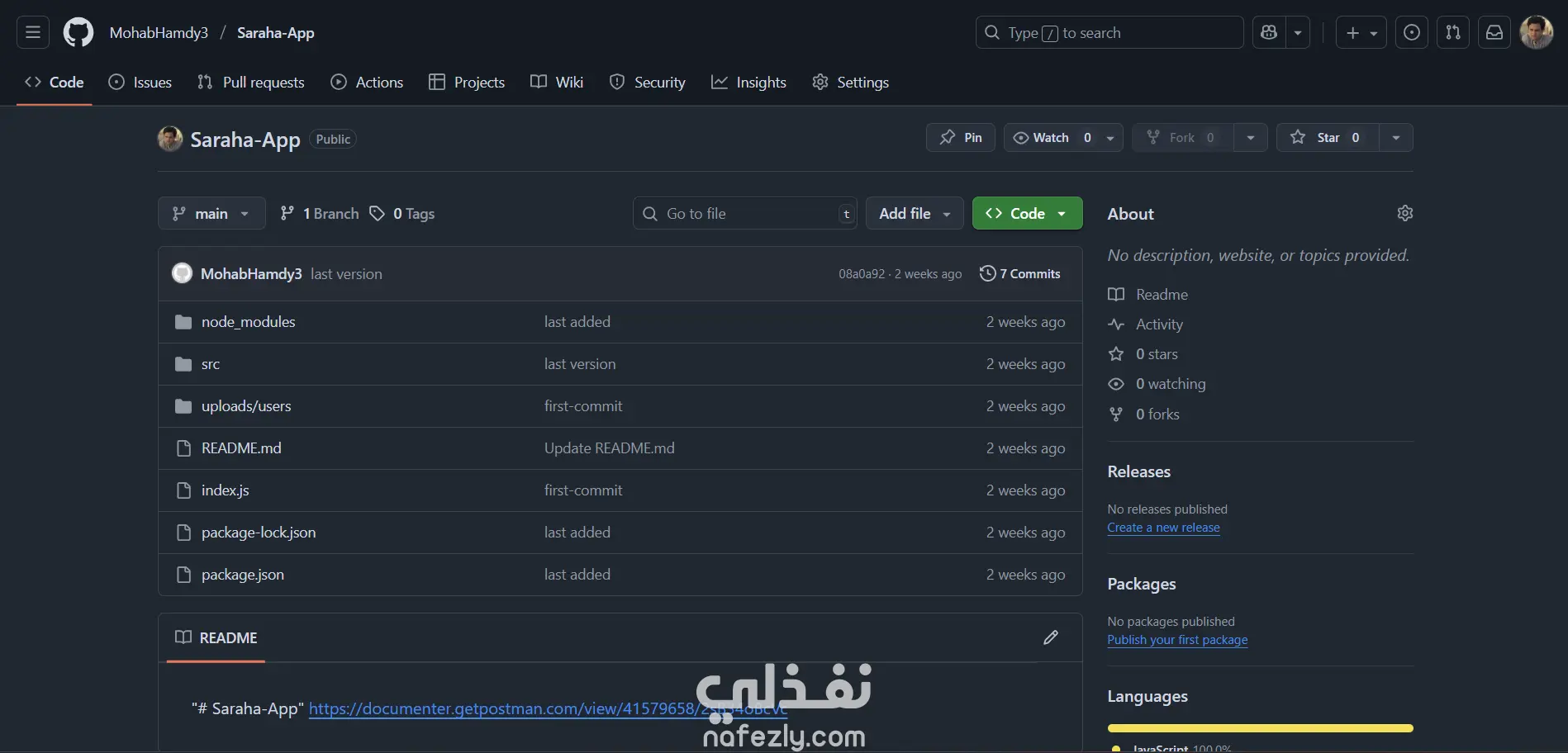Click the search box in the header
1568x753 pixels.
(x=1109, y=32)
